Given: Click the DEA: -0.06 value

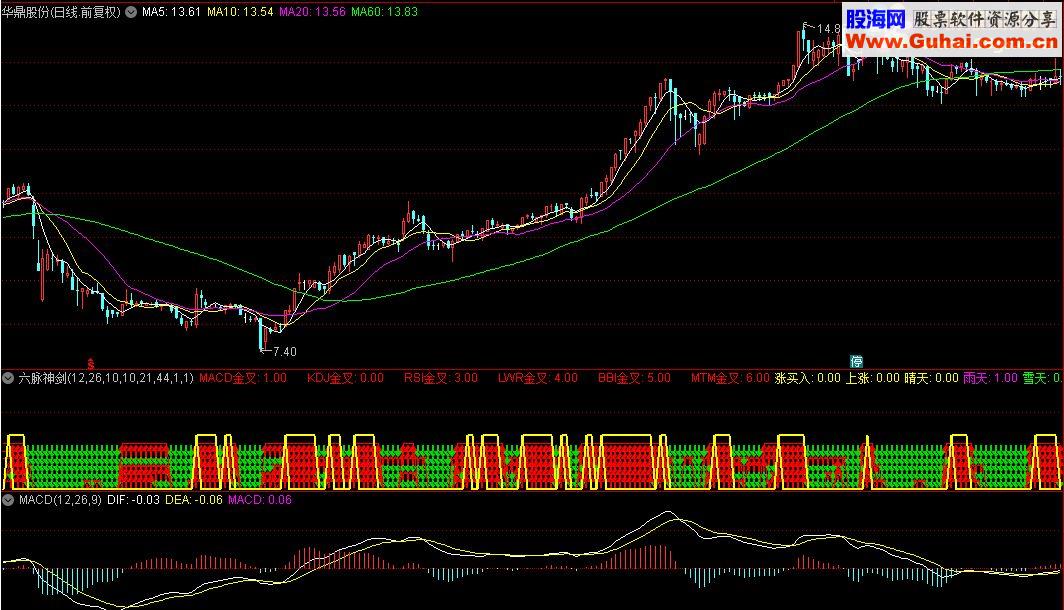Looking at the screenshot, I should [194, 500].
